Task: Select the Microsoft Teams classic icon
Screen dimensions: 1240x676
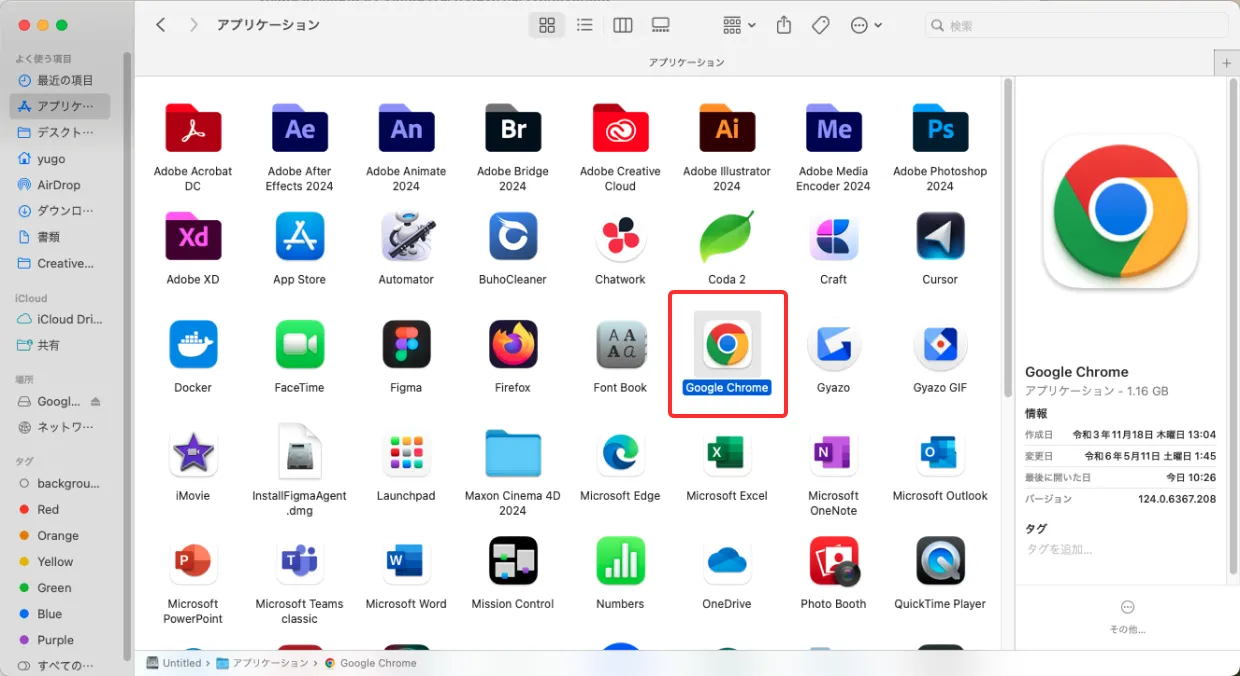Action: click(300, 561)
